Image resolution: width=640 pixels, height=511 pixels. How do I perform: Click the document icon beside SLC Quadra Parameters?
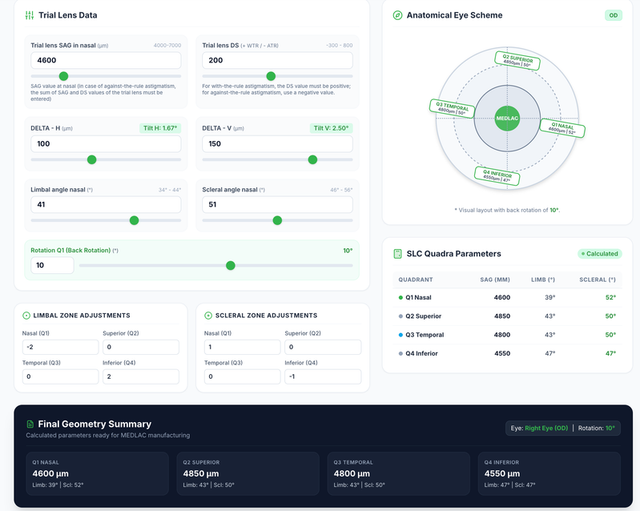click(397, 254)
